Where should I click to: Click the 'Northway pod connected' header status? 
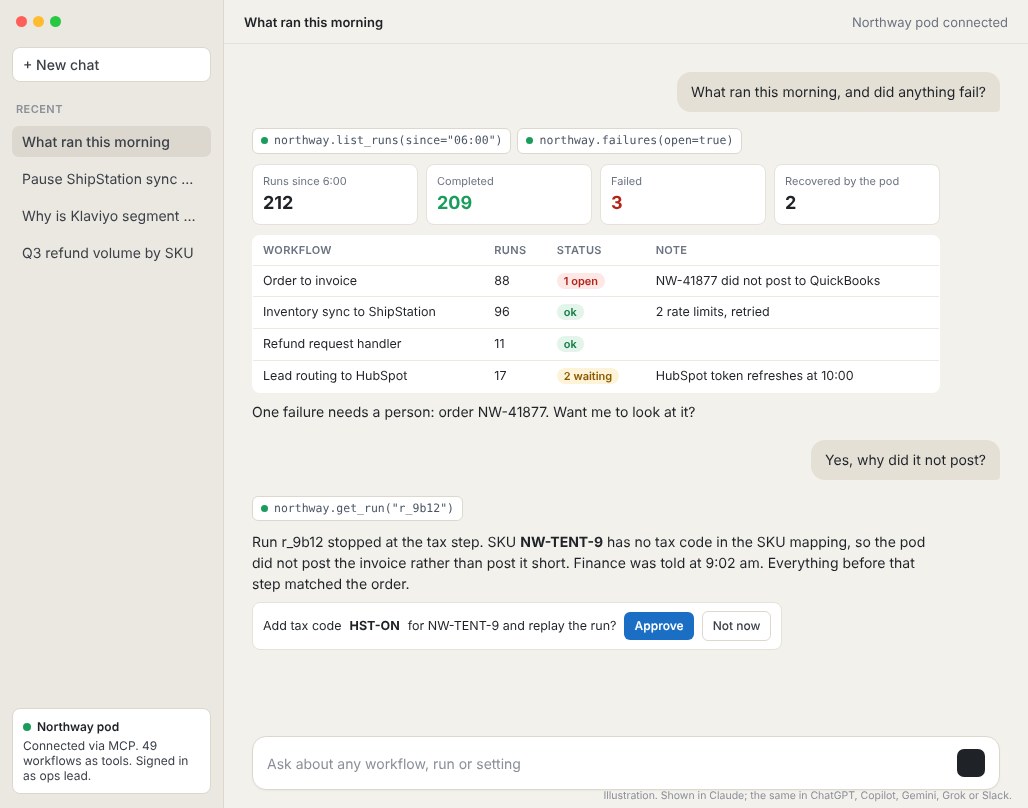click(x=930, y=22)
